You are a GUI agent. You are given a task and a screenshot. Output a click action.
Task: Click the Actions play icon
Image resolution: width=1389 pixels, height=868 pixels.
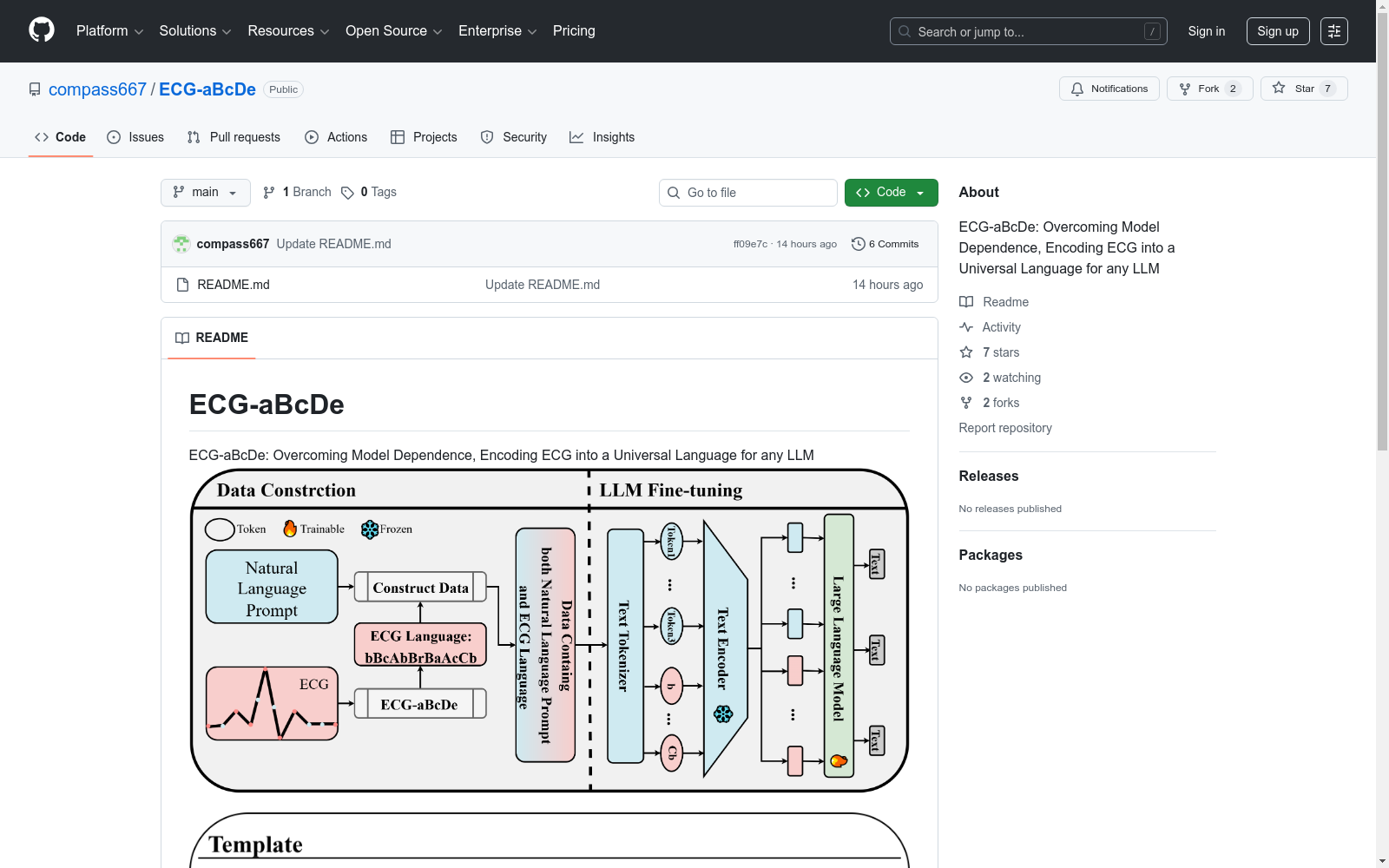coord(312,137)
